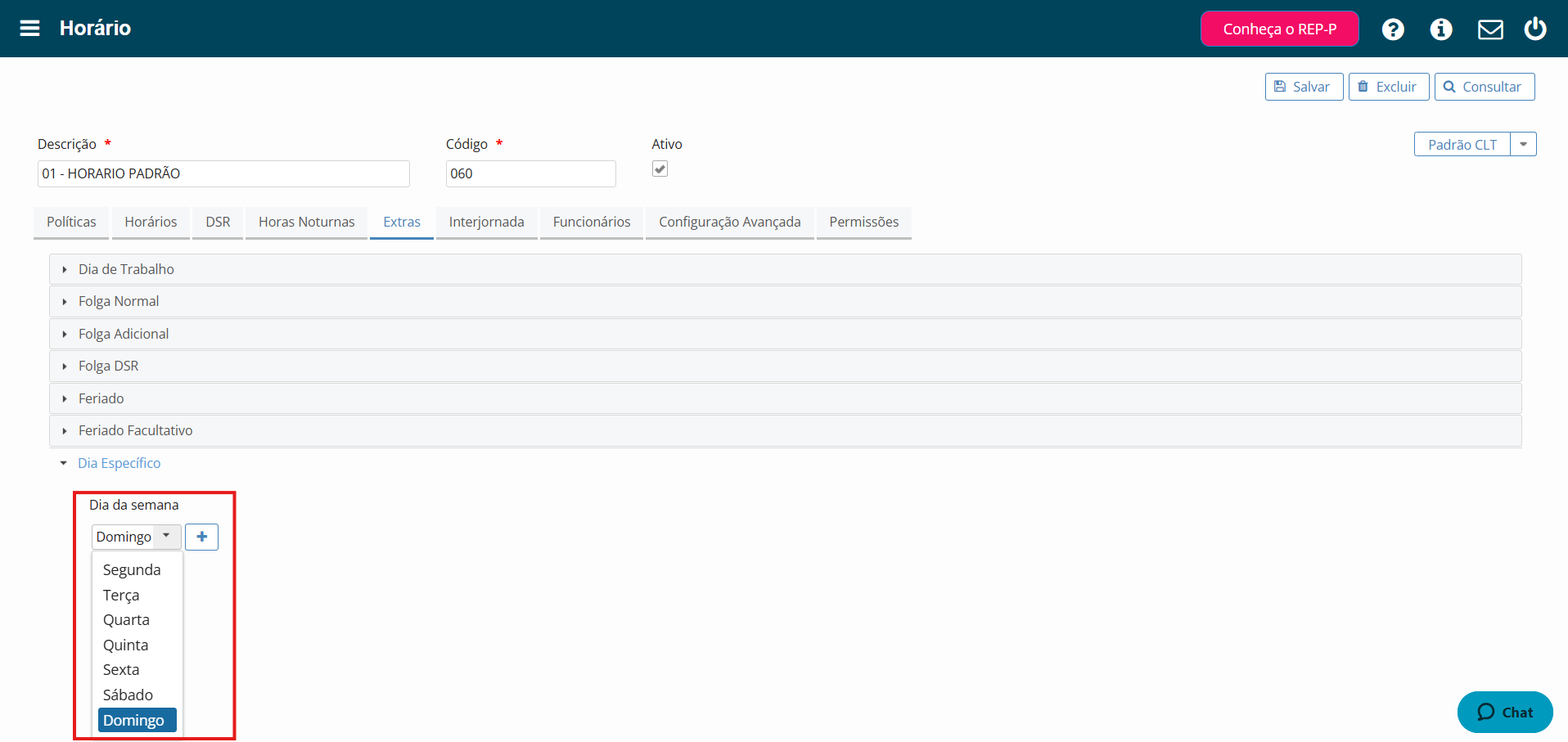1568x742 pixels.
Task: Save the schedule with Salvar
Action: coord(1304,87)
